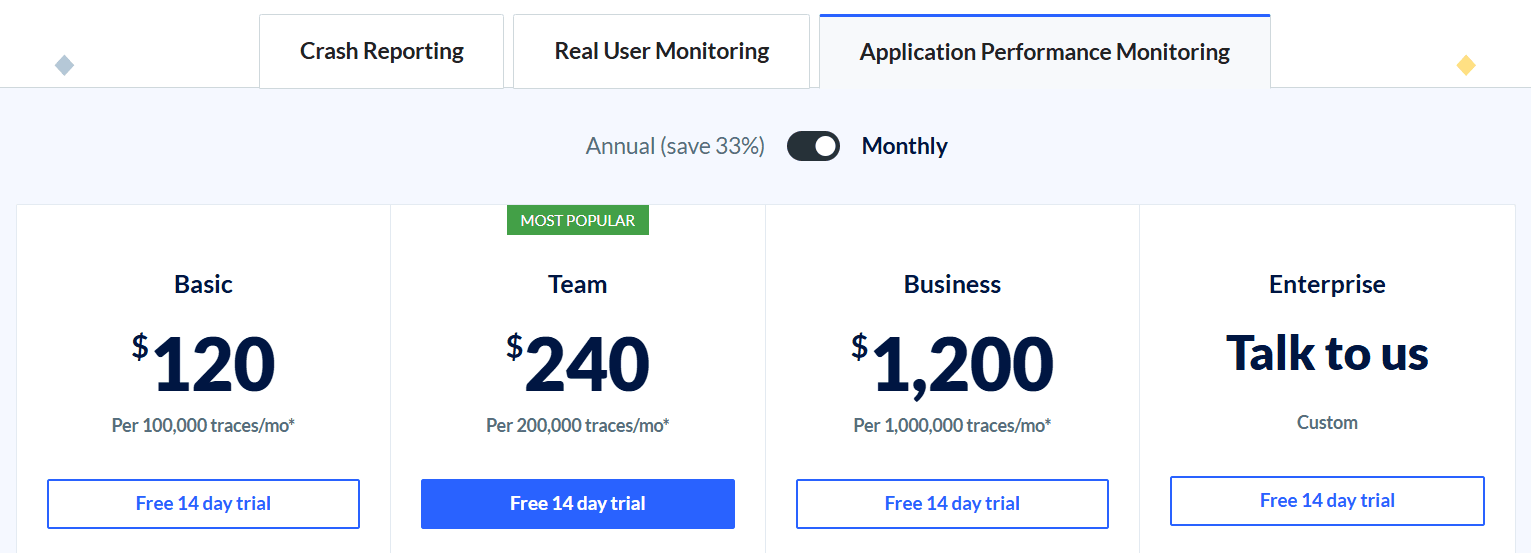Screen dimensions: 1531x553
Task: Click the Annual (save 33%) label
Action: click(x=675, y=146)
